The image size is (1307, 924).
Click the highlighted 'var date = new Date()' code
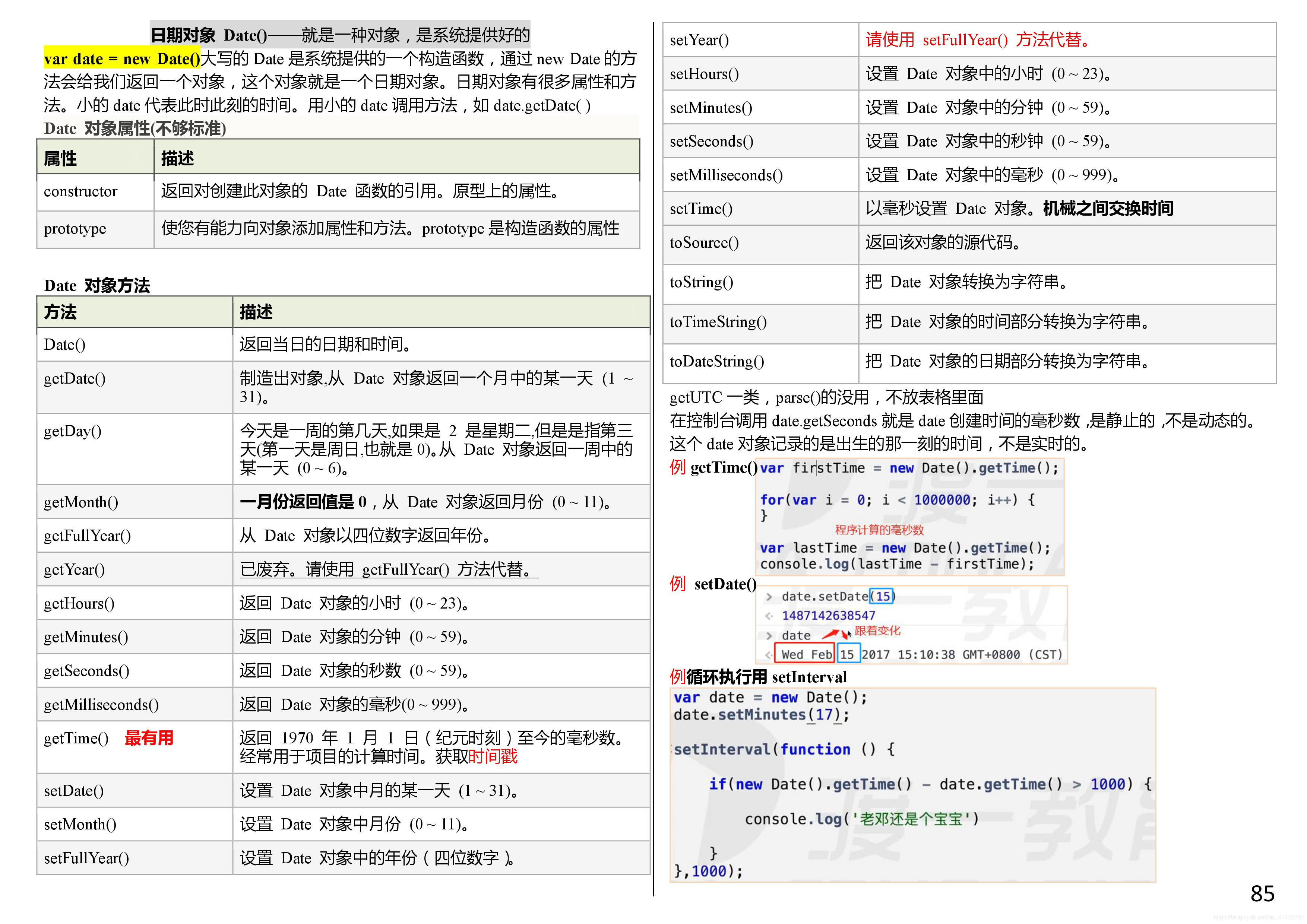coord(122,58)
